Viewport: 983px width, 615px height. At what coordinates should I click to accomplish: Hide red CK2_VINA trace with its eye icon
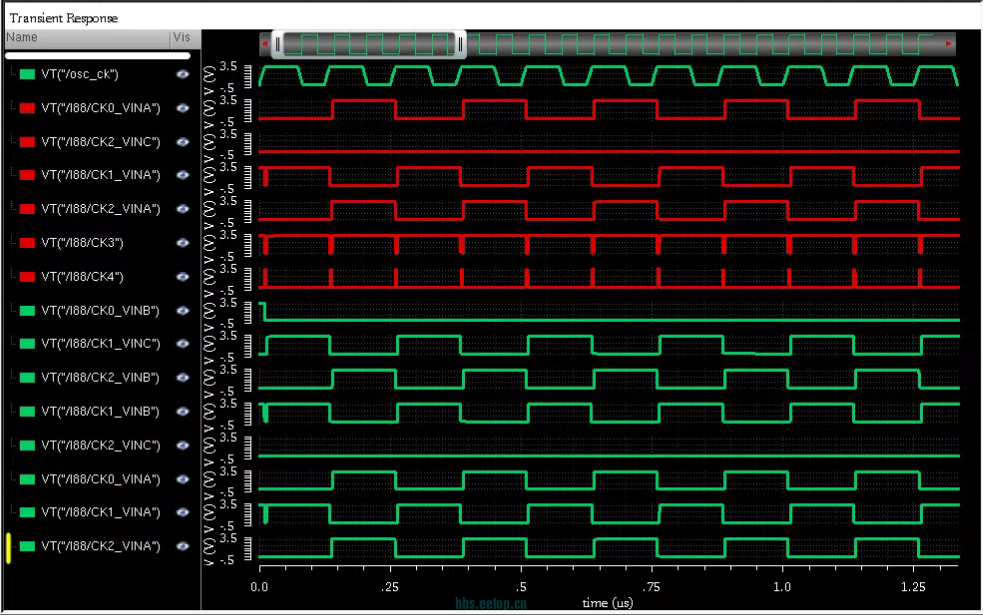(182, 209)
